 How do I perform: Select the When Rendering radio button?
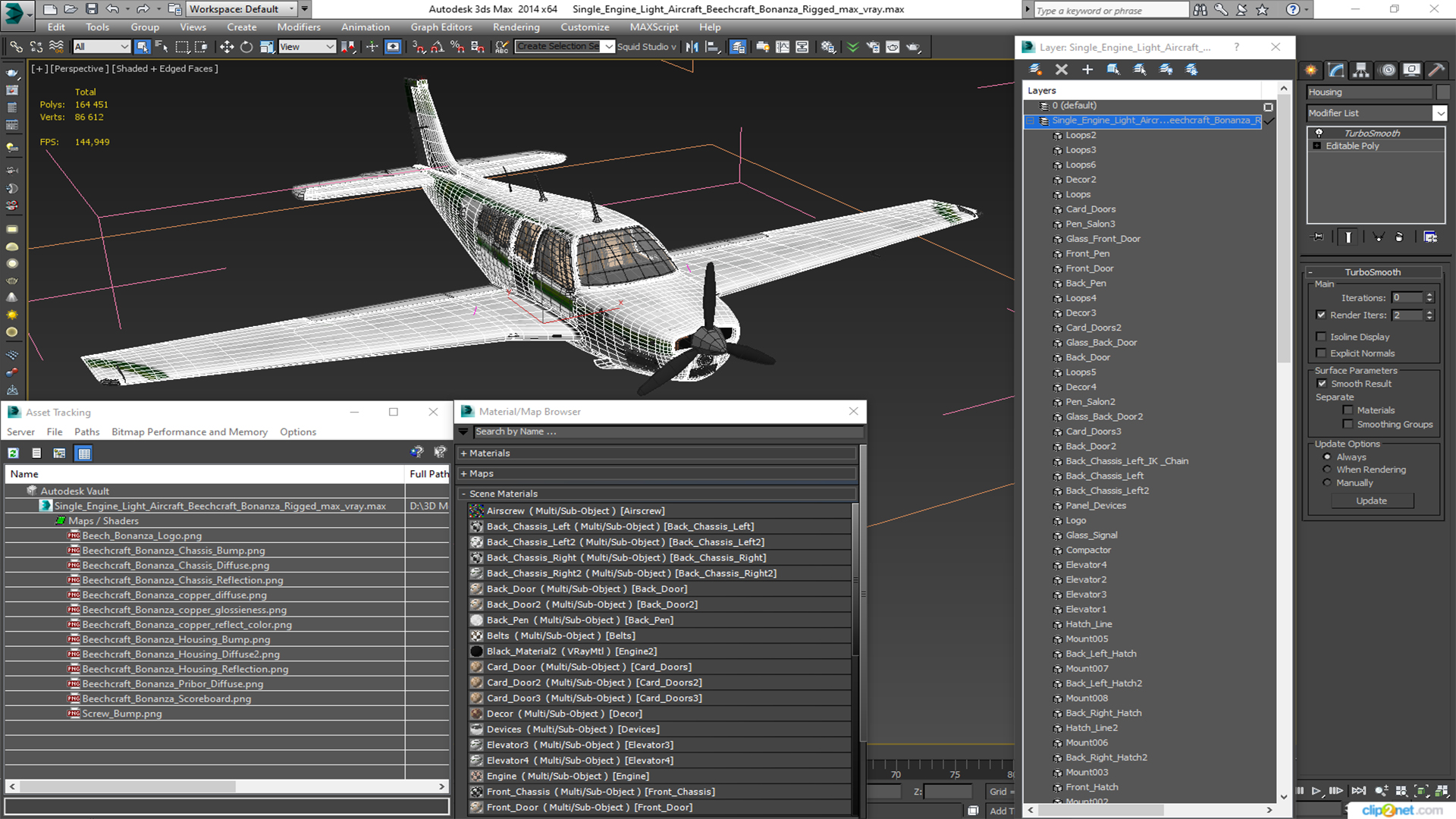(x=1327, y=470)
